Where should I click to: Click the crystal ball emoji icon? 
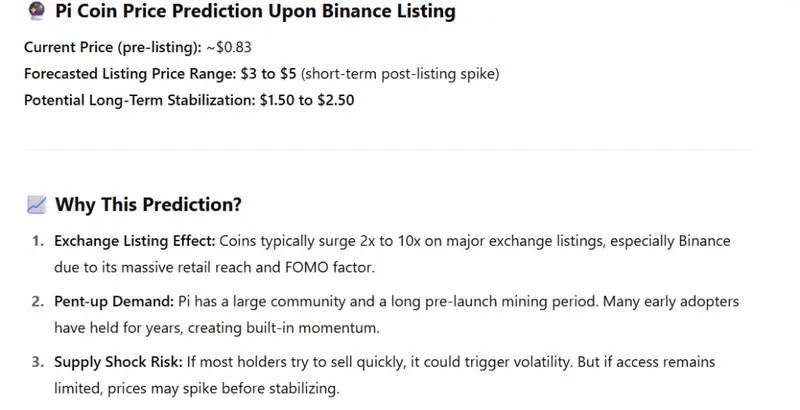36,11
